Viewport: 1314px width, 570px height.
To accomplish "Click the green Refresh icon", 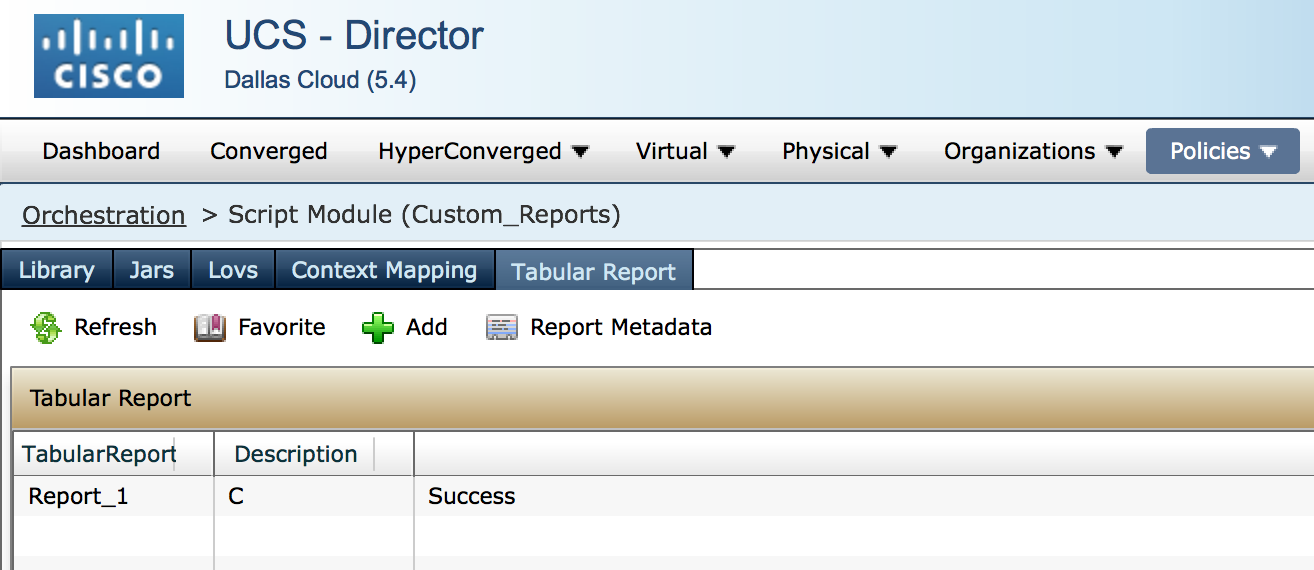I will 46,328.
